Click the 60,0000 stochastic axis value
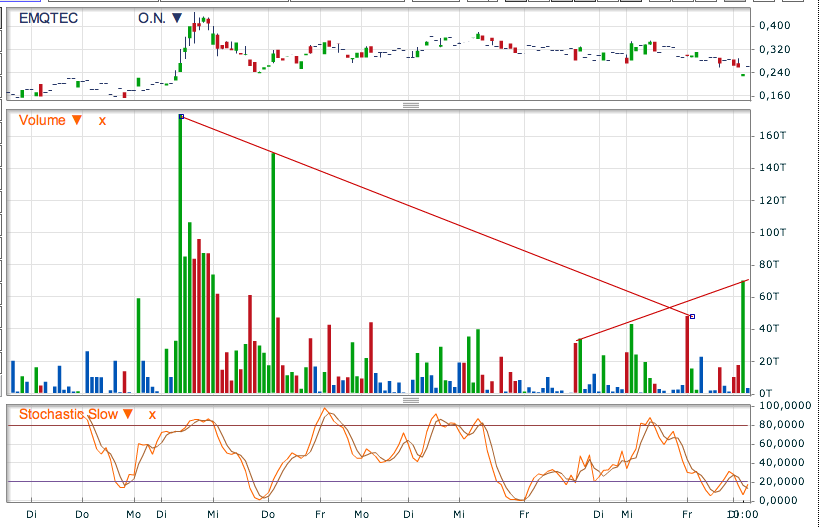 pyautogui.click(x=782, y=444)
